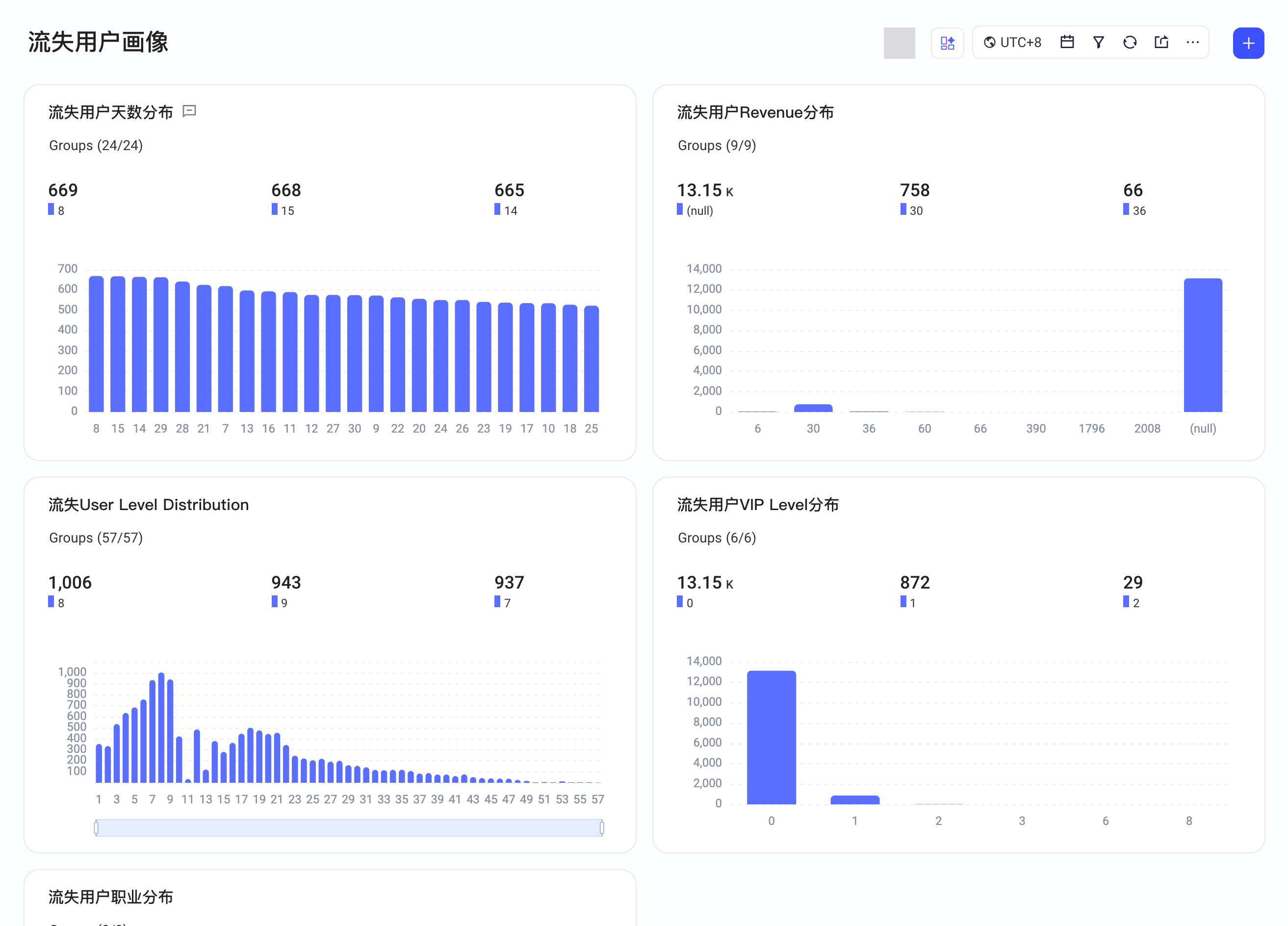1288x926 pixels.
Task: Click the 流失用户Revenue分布 chart title
Action: pyautogui.click(x=755, y=112)
